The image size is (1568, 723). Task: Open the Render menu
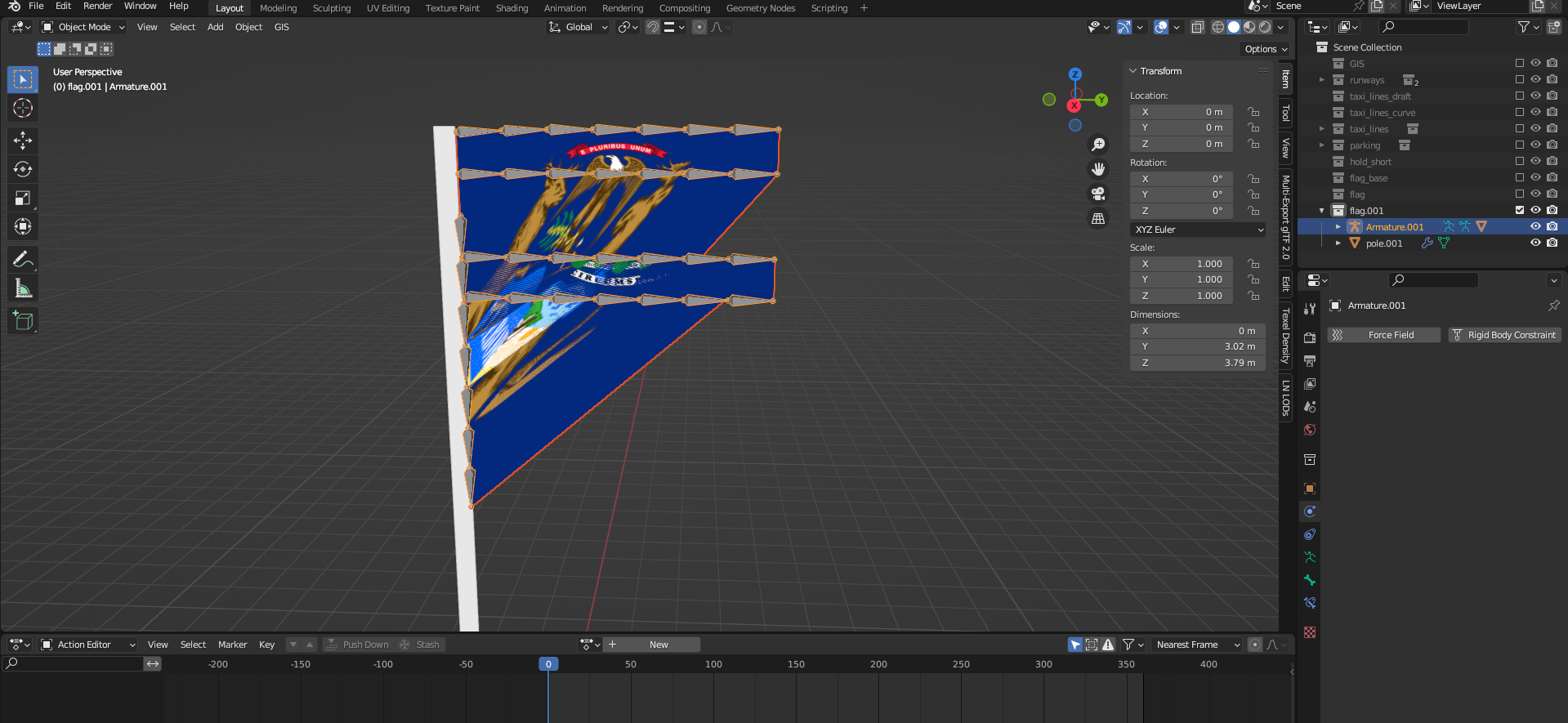pyautogui.click(x=97, y=7)
